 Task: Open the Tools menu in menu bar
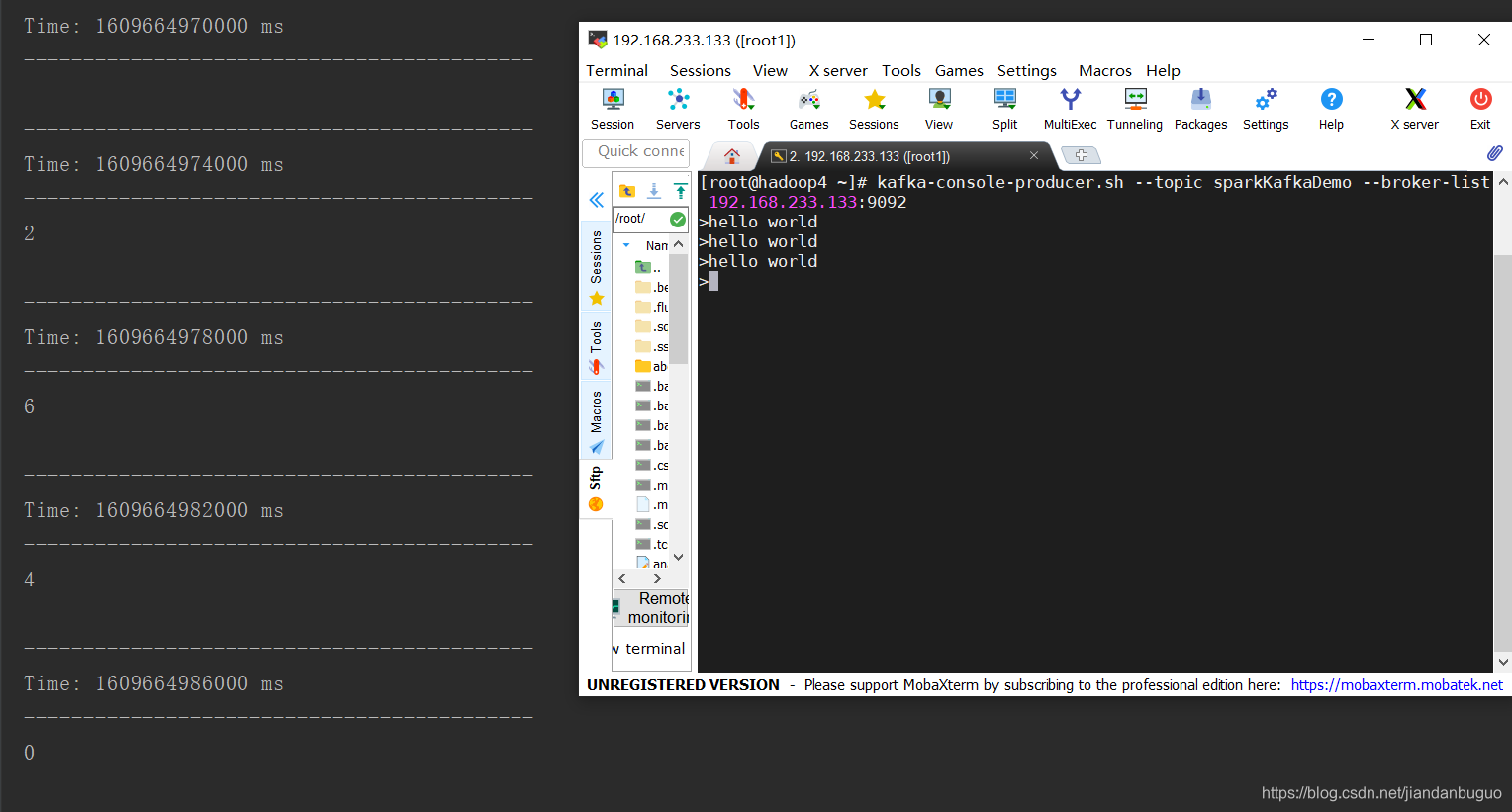(x=901, y=71)
